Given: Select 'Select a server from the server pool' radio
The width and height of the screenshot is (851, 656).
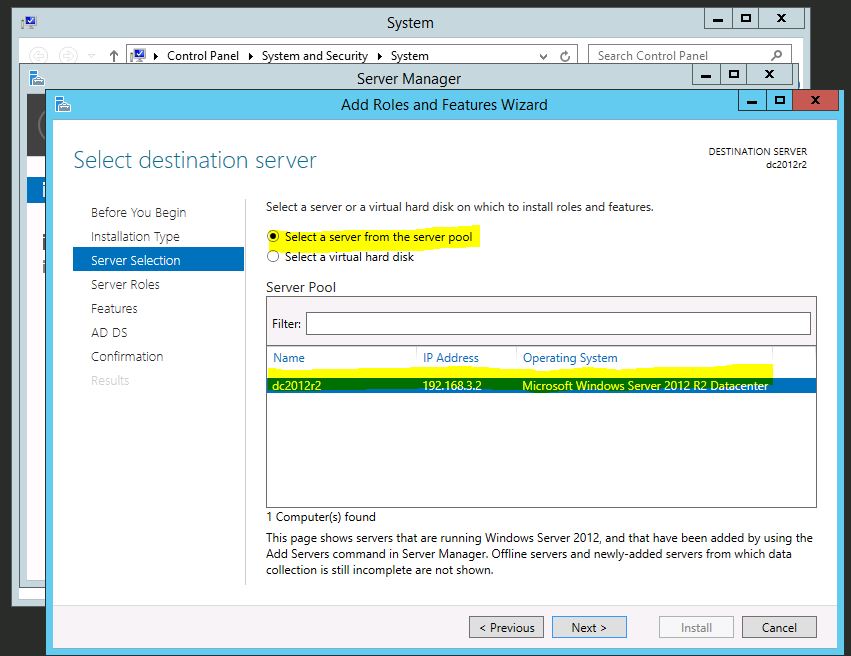Looking at the screenshot, I should [x=273, y=237].
